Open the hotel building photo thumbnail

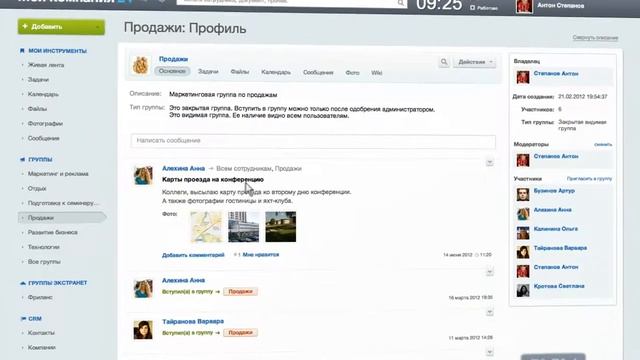pyautogui.click(x=243, y=227)
